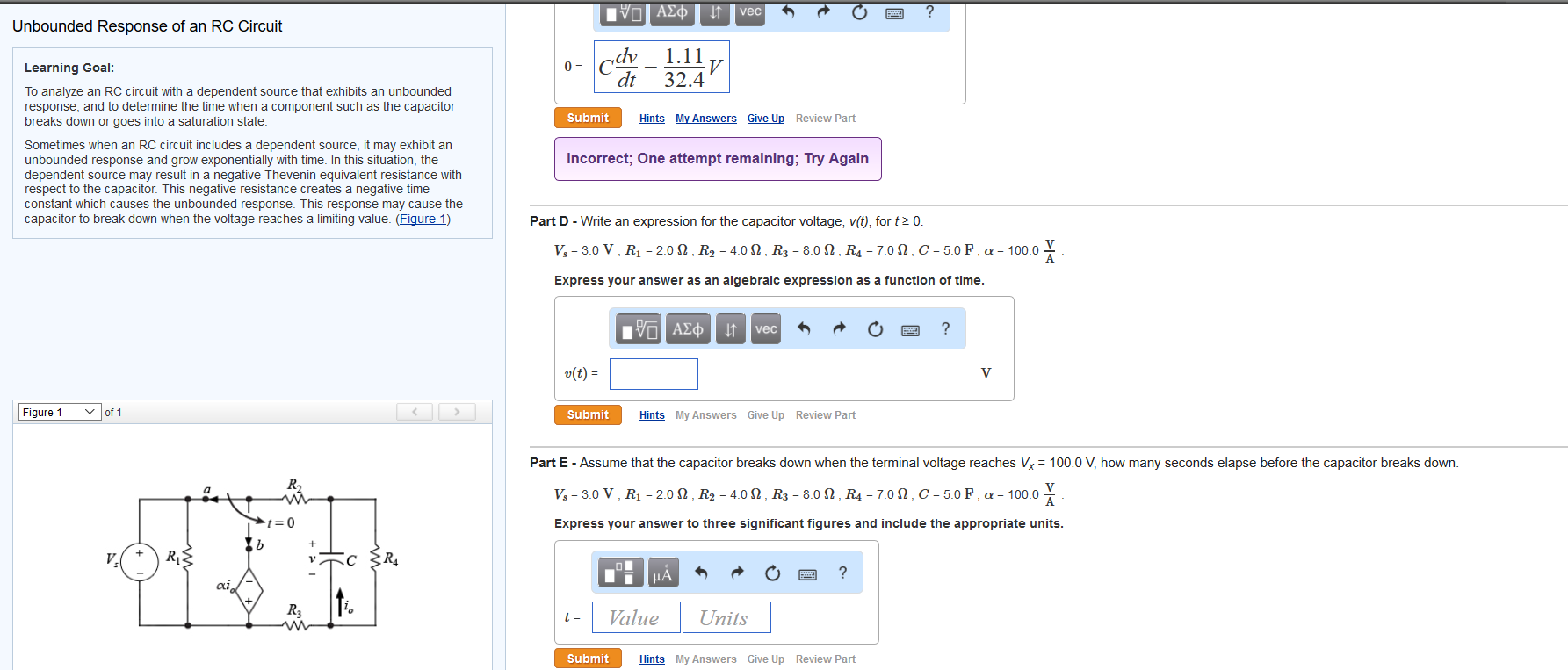This screenshot has width=1568, height=670.
Task: Open keyboard shortcuts in Part D toolbar
Action: (911, 330)
